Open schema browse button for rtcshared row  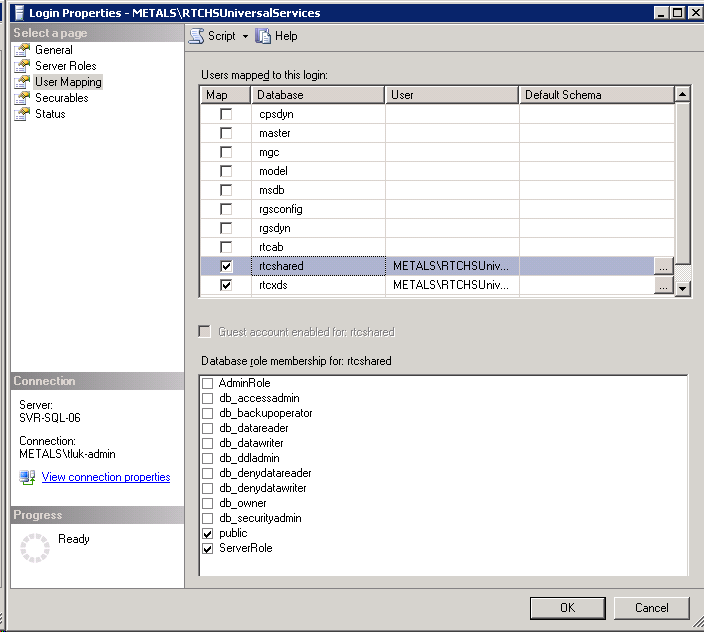tap(663, 267)
